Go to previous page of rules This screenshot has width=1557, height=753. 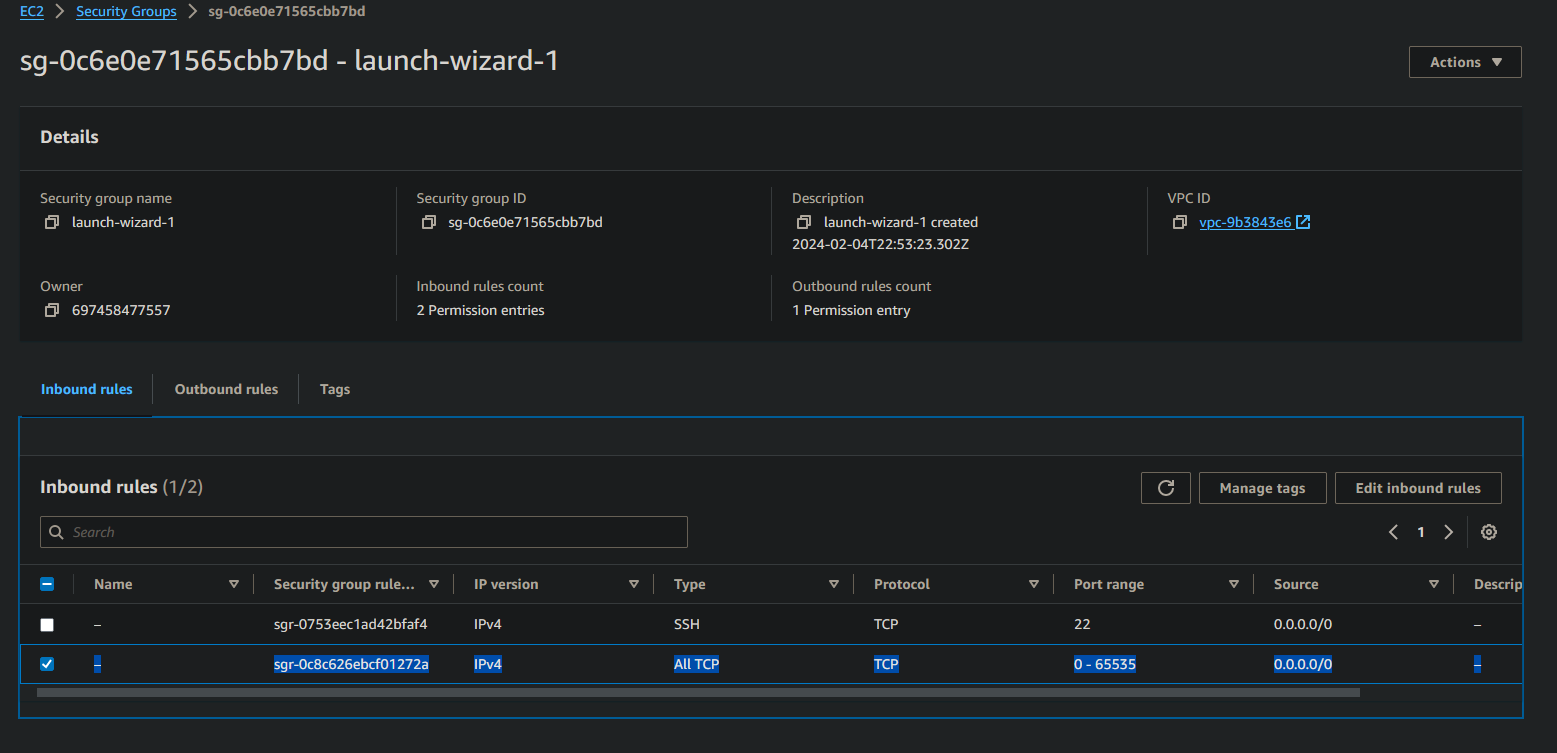pos(1393,532)
